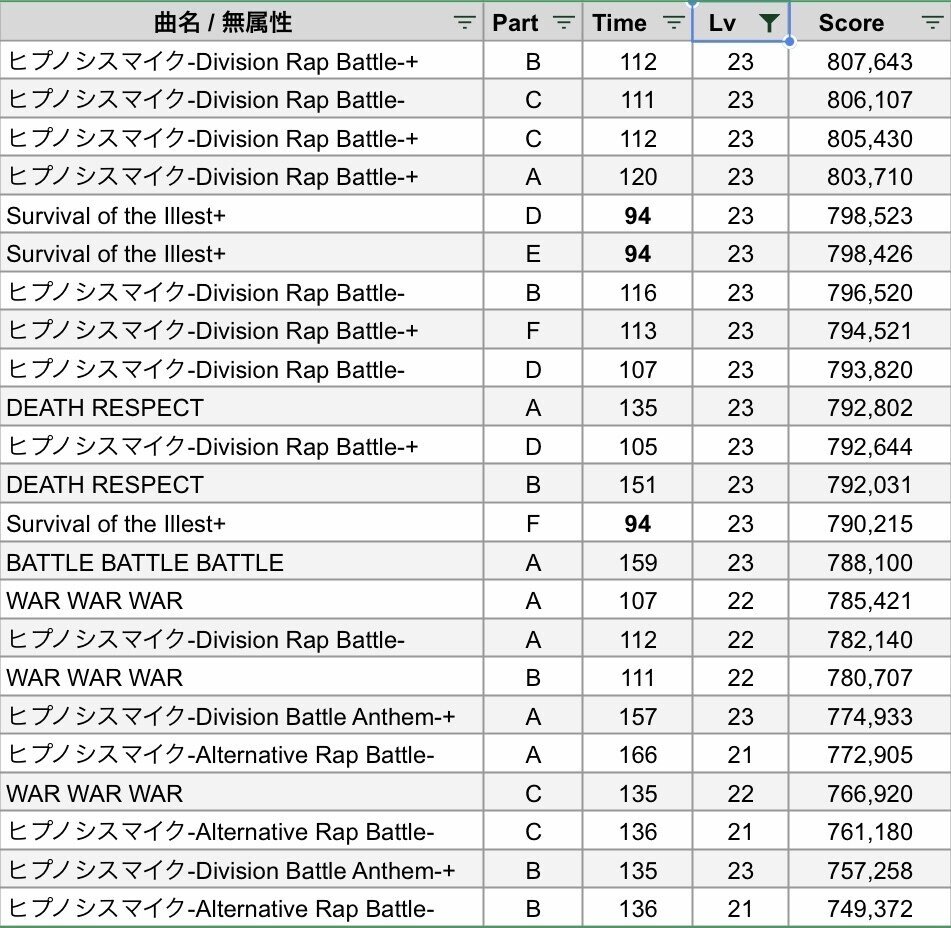The width and height of the screenshot is (951, 928).
Task: Click the active green Lv filter funnel
Action: click(x=768, y=23)
